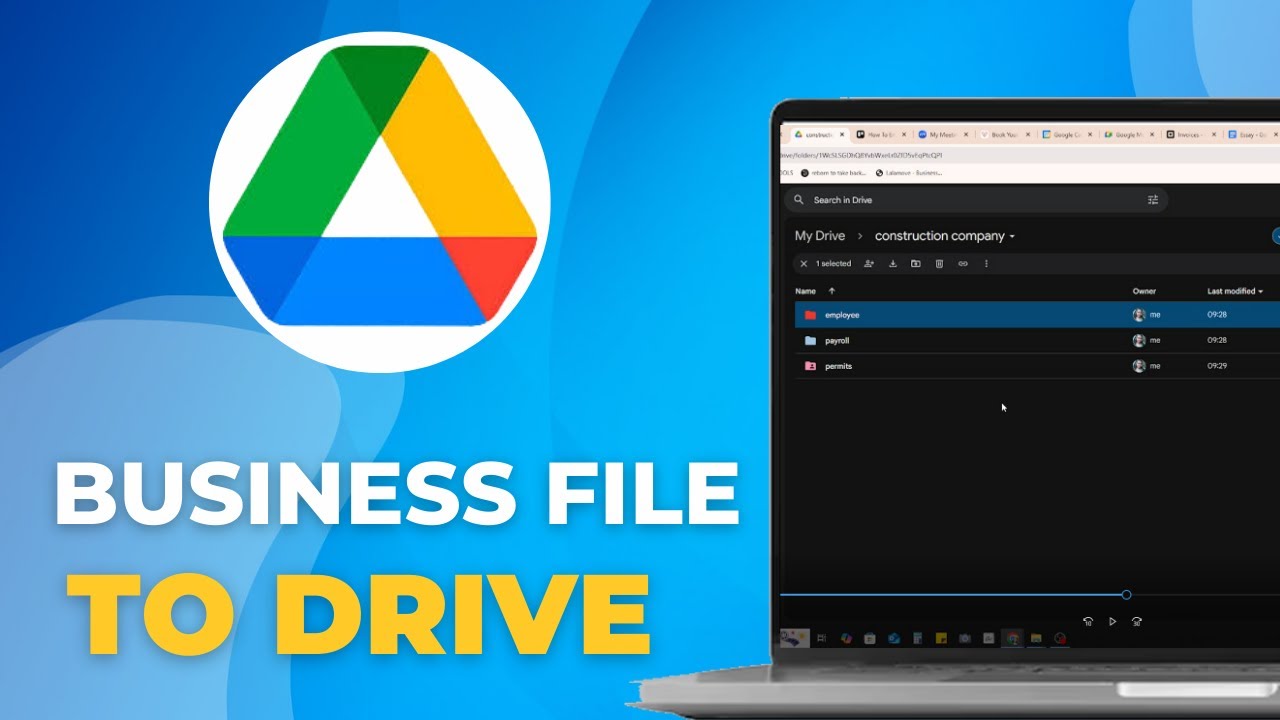The width and height of the screenshot is (1280, 720).
Task: Click the Name column header
Action: point(805,291)
